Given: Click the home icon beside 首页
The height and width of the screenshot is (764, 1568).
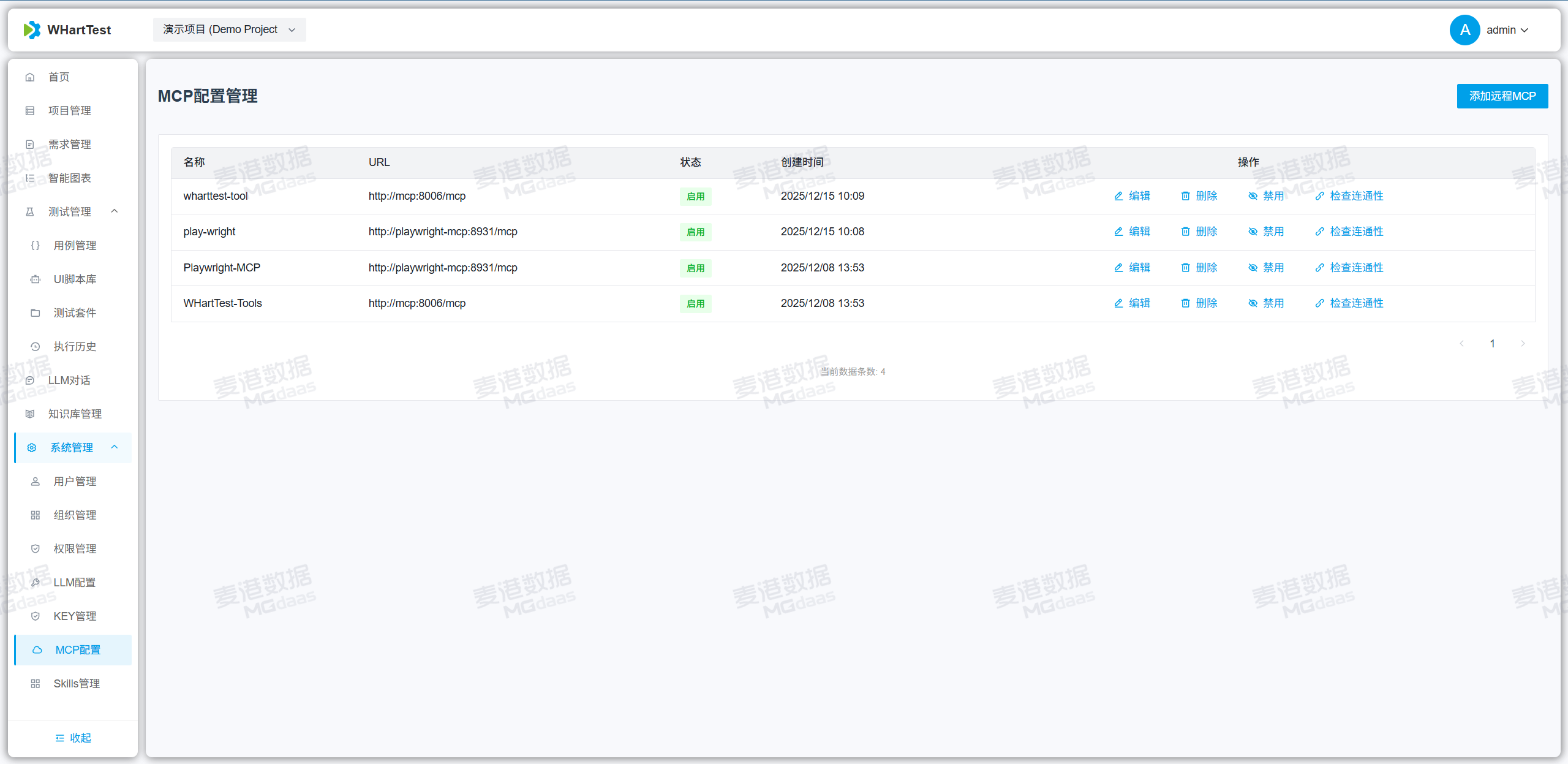Looking at the screenshot, I should point(30,77).
